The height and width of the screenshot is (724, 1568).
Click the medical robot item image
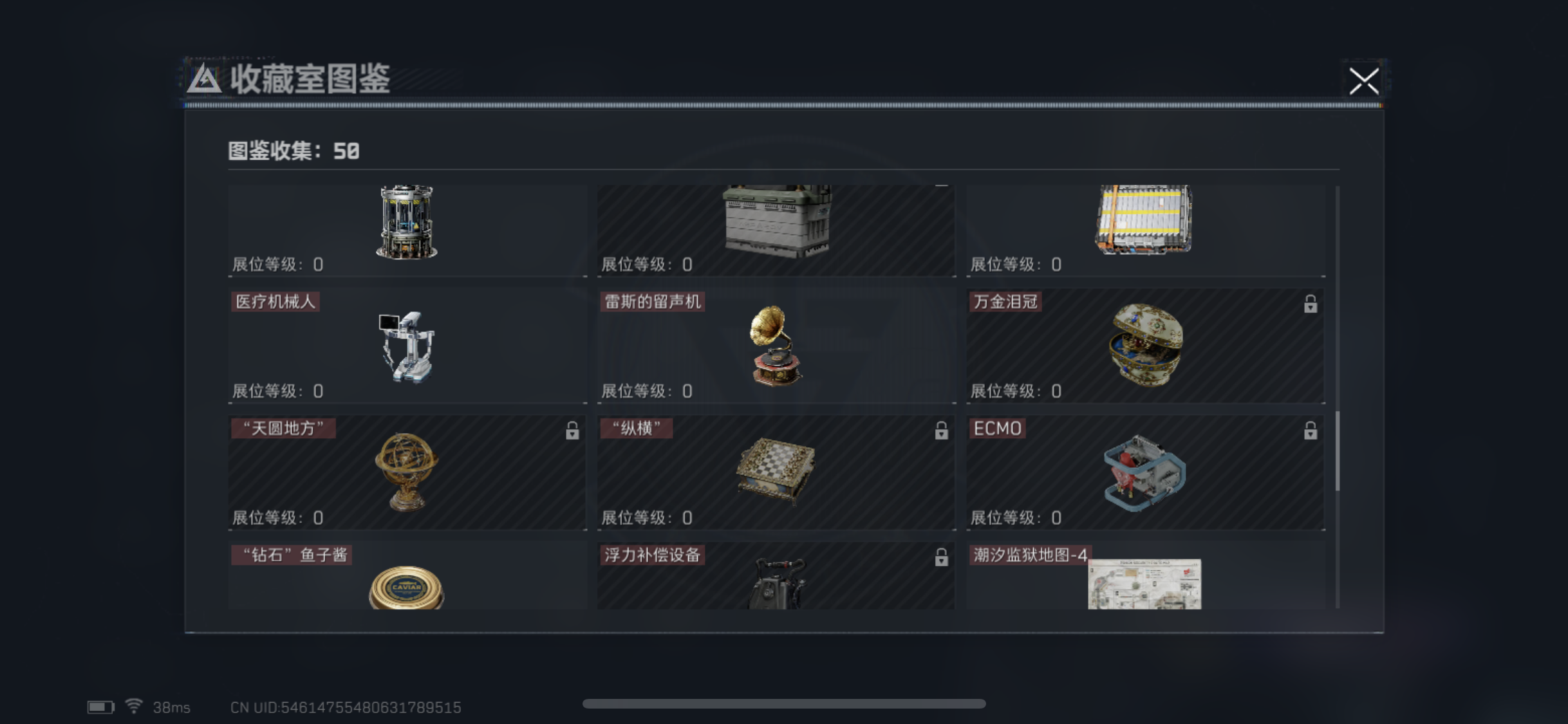click(407, 346)
